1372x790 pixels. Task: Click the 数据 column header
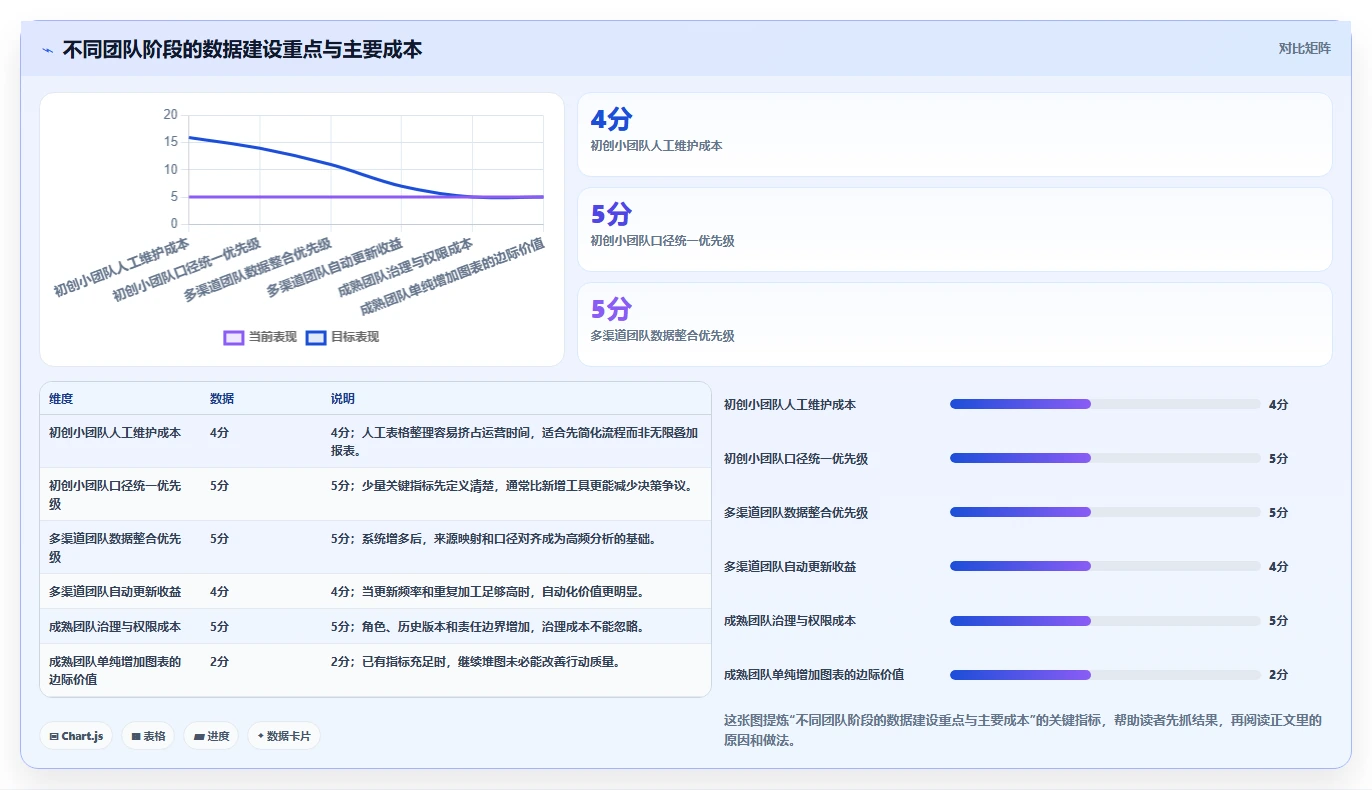(x=222, y=399)
